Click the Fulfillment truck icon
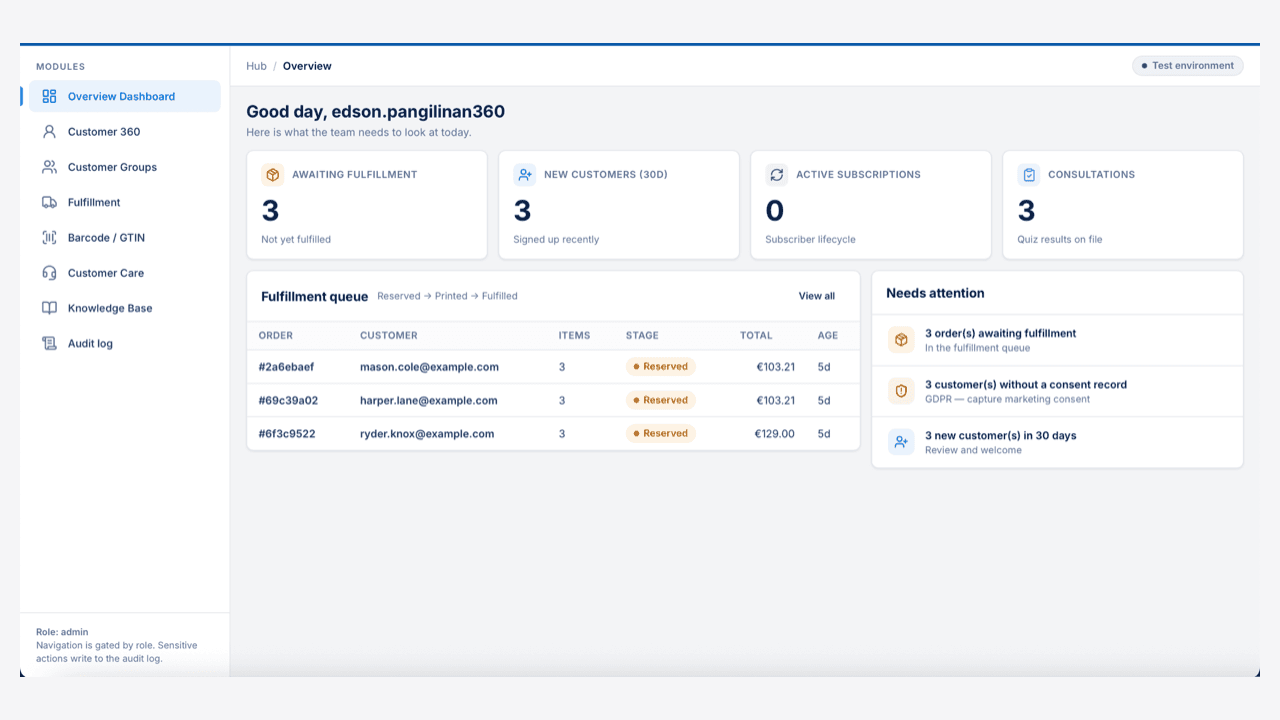 tap(49, 202)
